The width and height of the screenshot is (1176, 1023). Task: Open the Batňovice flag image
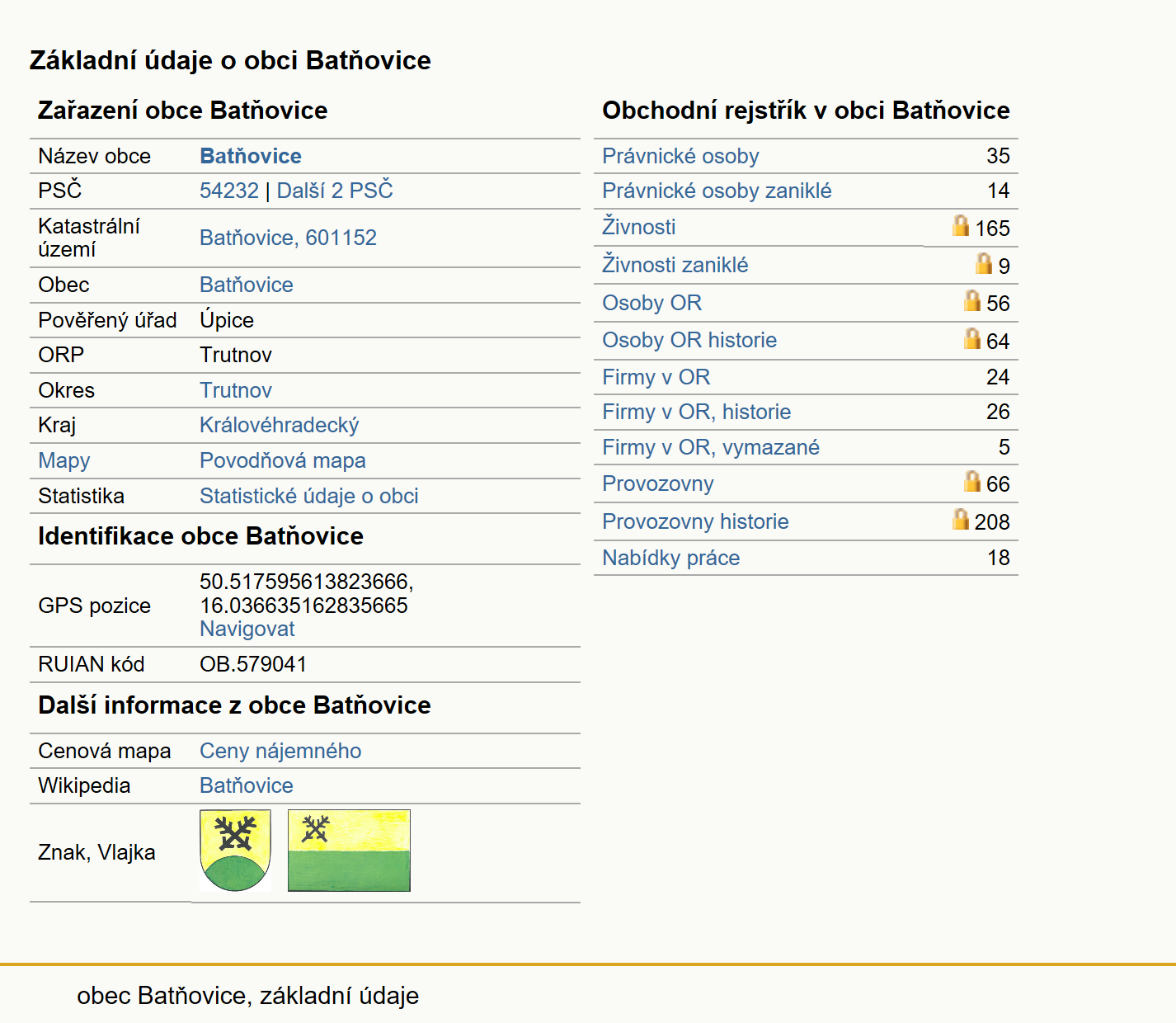349,851
